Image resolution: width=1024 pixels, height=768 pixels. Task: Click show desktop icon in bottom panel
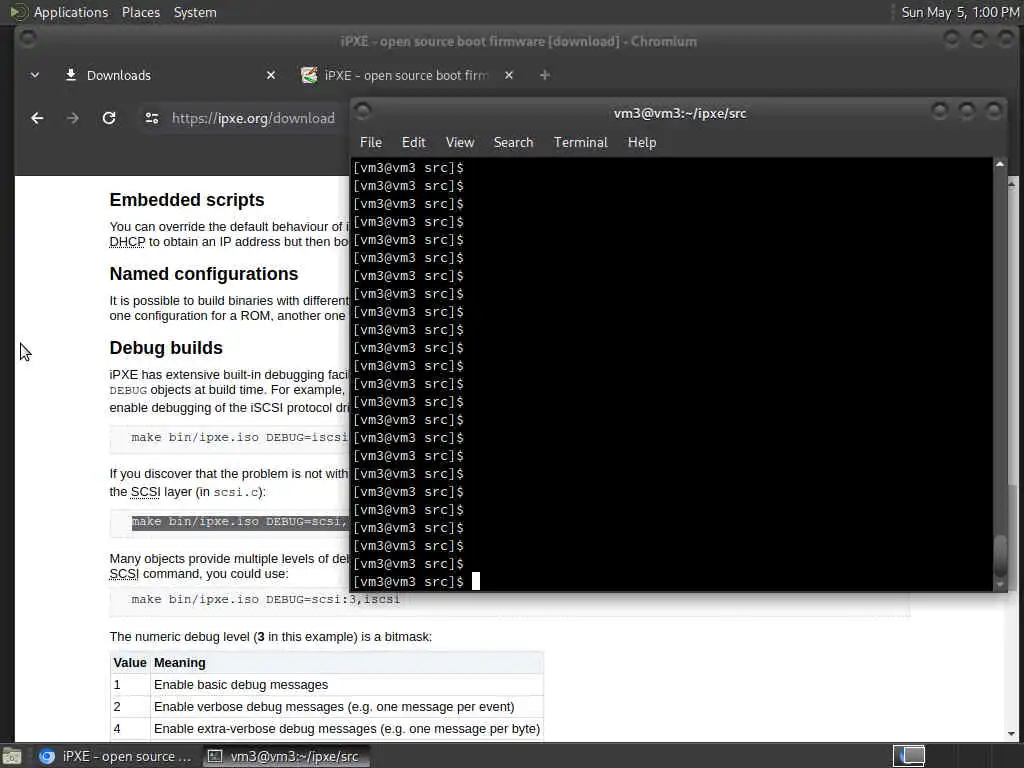12,756
